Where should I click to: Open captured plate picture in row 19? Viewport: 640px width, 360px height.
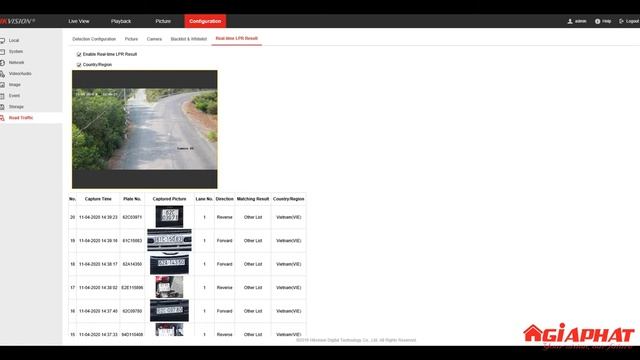coord(169,240)
